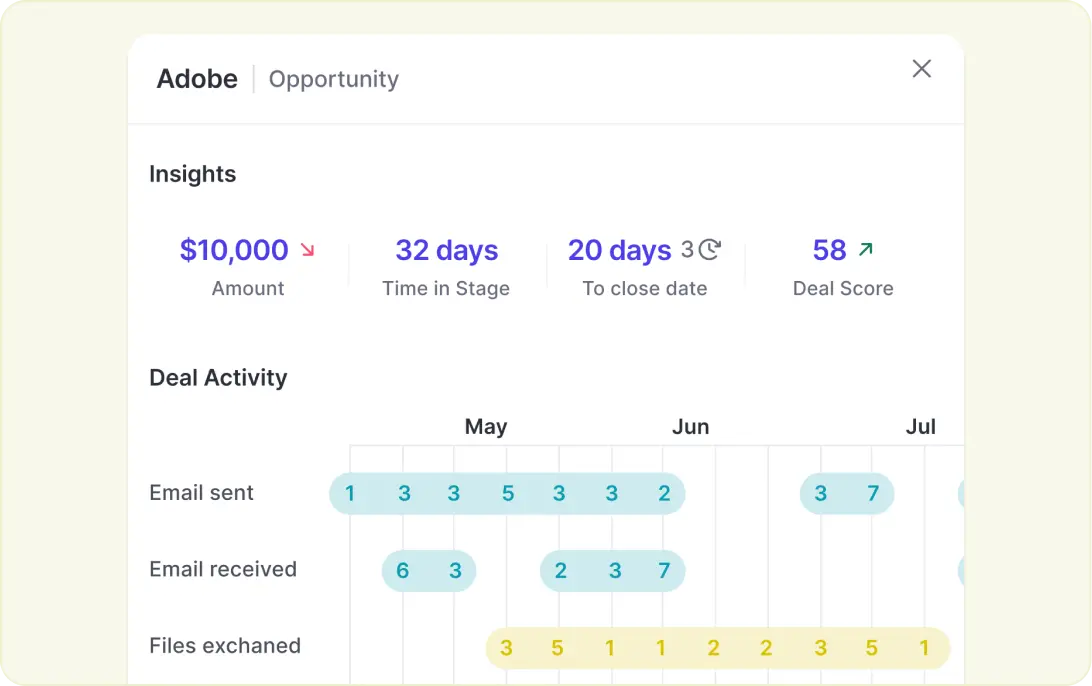Image resolution: width=1092 pixels, height=686 pixels.
Task: Open the $10,000 Amount insight
Action: 234,250
